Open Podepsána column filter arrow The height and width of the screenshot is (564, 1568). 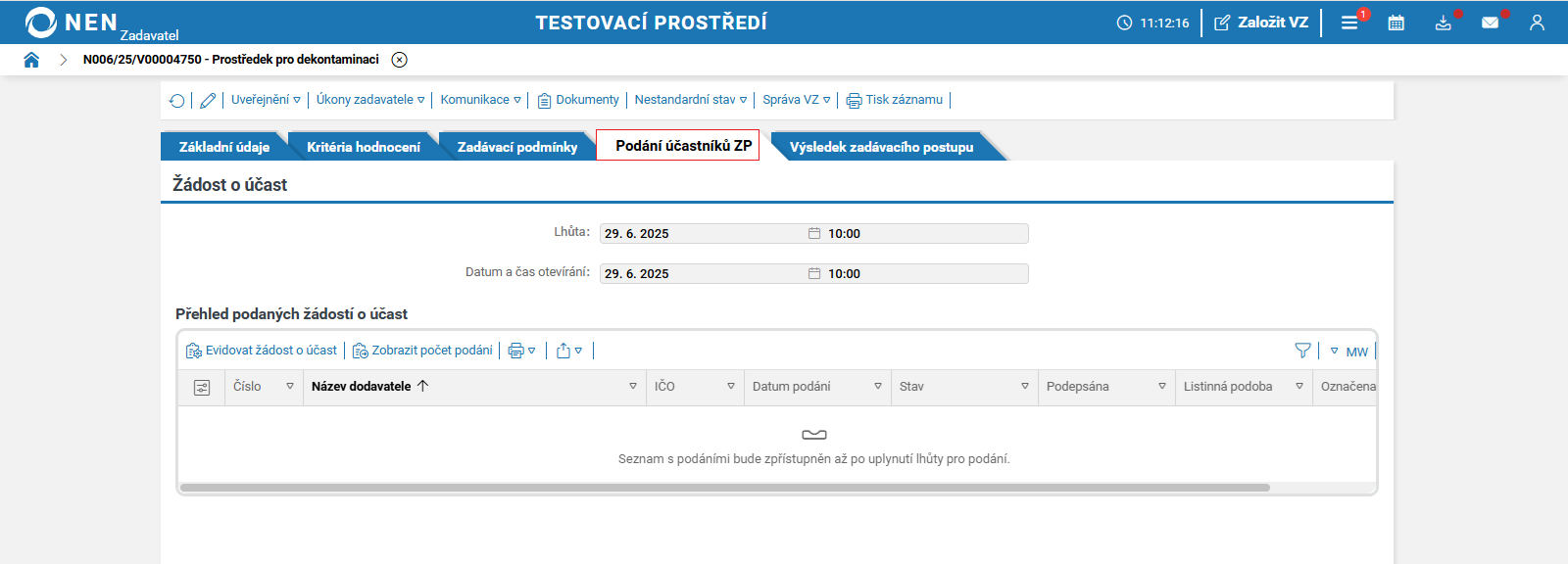pyautogui.click(x=1162, y=387)
